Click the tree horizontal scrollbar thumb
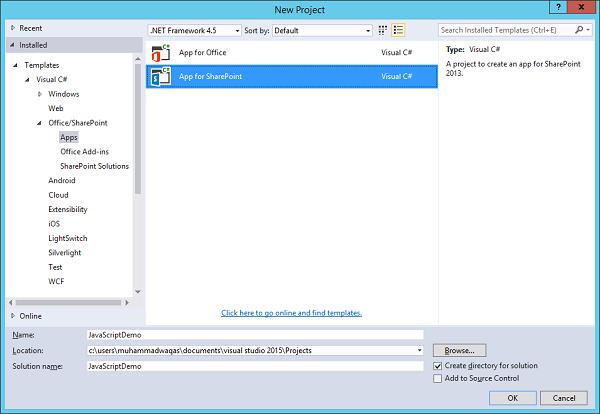Viewport: 600px width, 414px height. (x=68, y=302)
